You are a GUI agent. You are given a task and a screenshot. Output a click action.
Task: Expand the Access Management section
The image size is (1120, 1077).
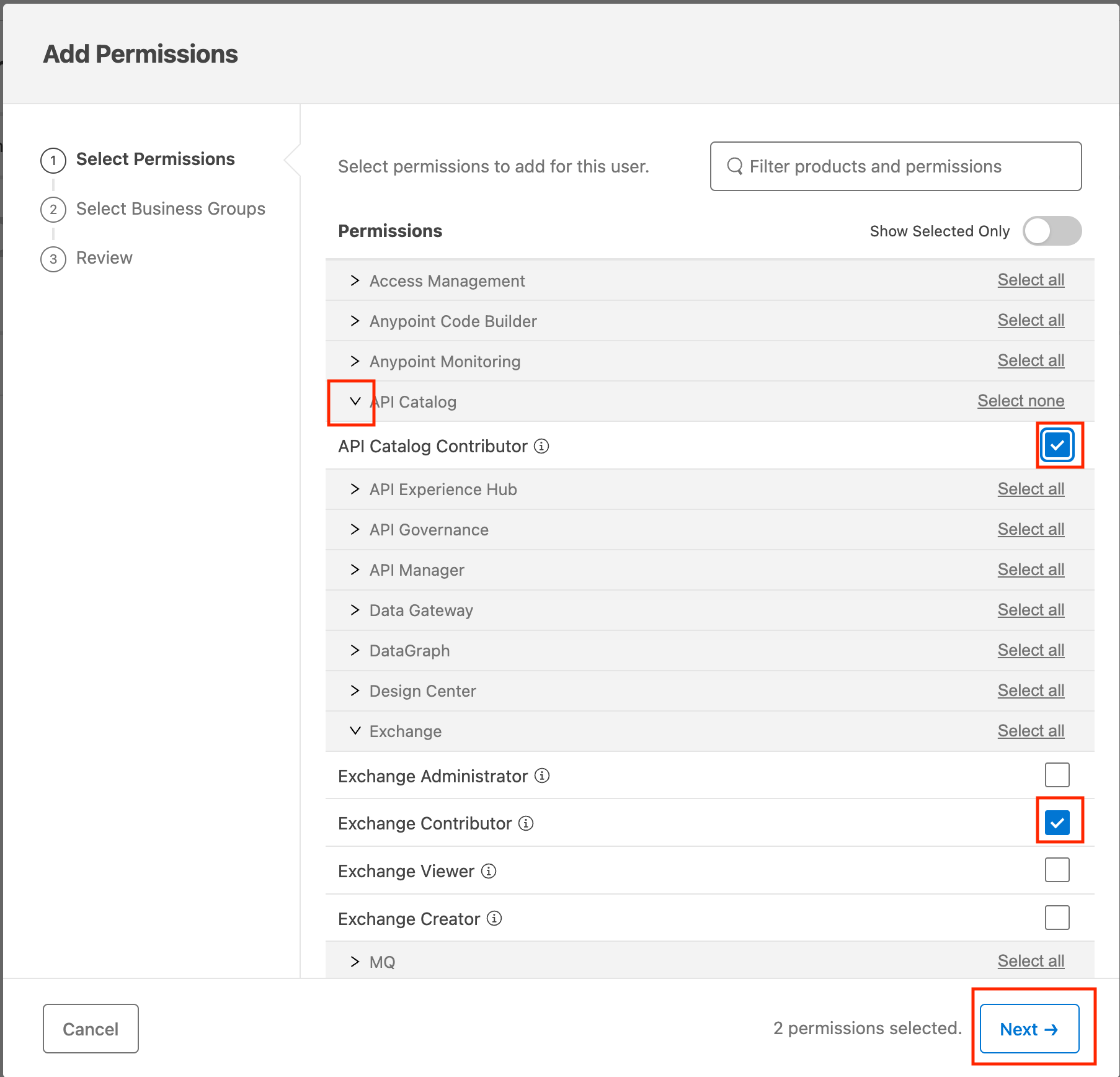point(355,280)
